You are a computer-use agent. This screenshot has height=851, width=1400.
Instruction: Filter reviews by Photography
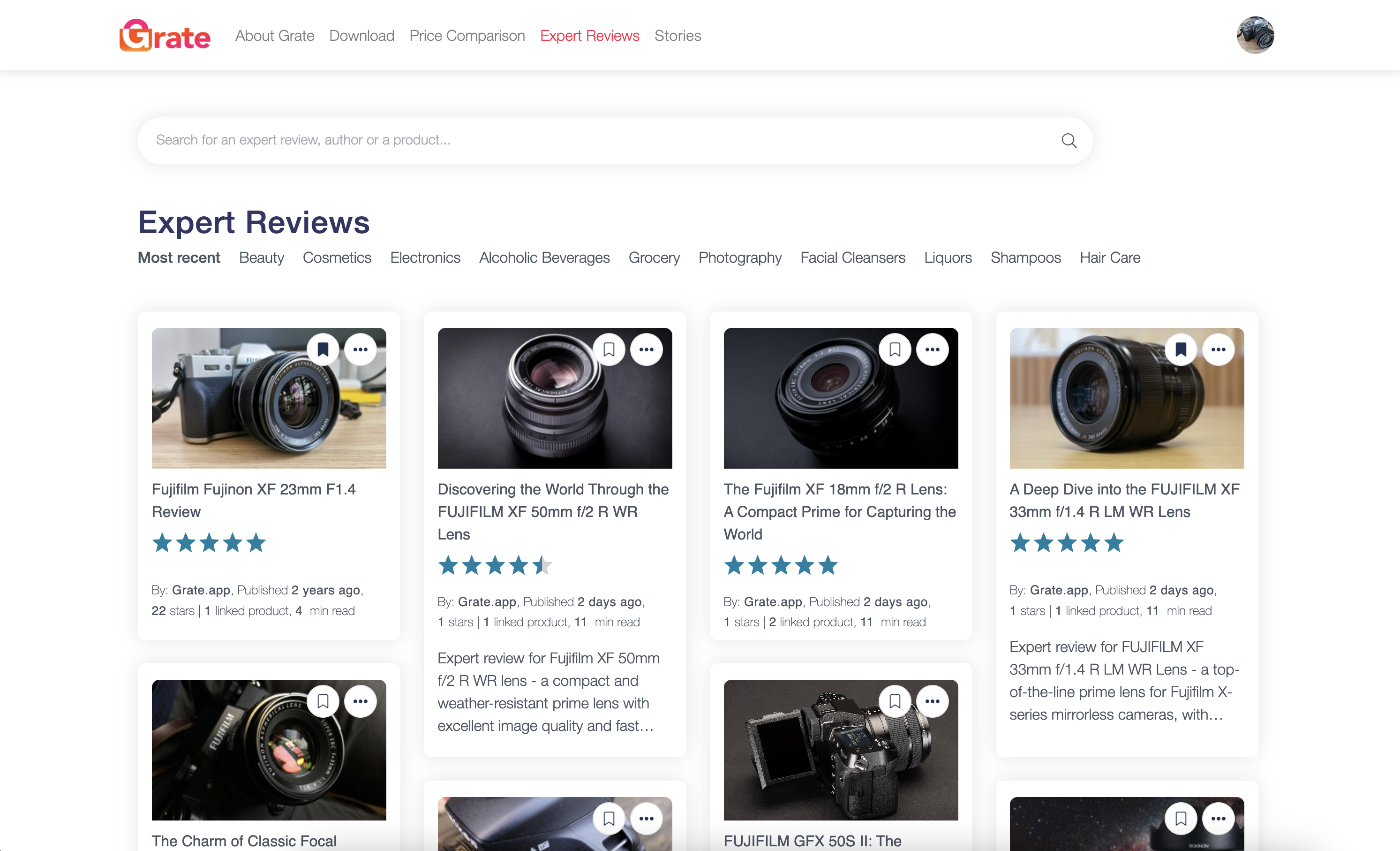pos(740,258)
